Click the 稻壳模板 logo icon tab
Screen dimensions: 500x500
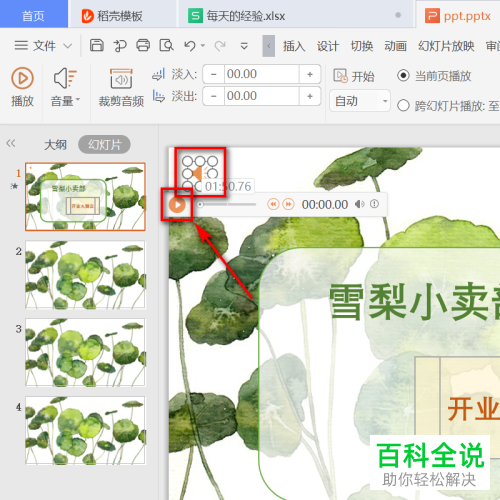87,16
